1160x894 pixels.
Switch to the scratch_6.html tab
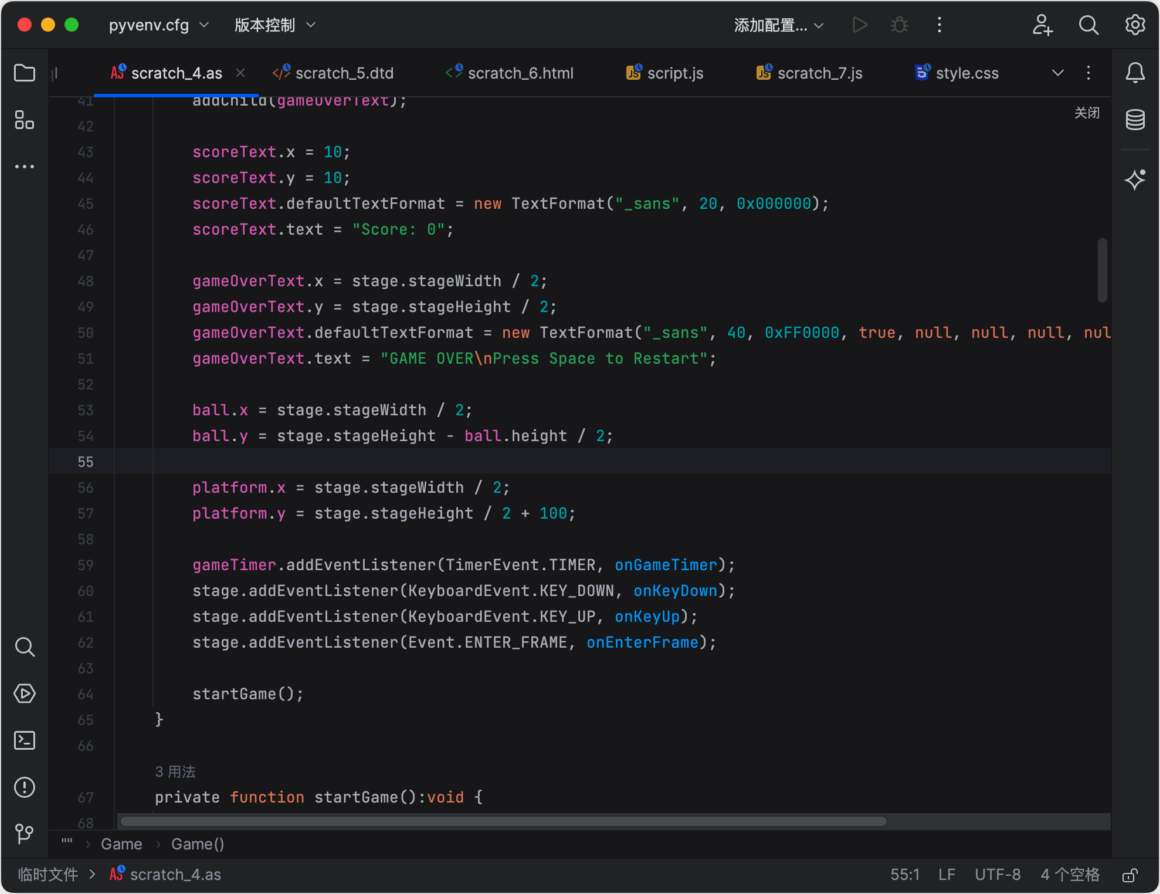click(510, 73)
